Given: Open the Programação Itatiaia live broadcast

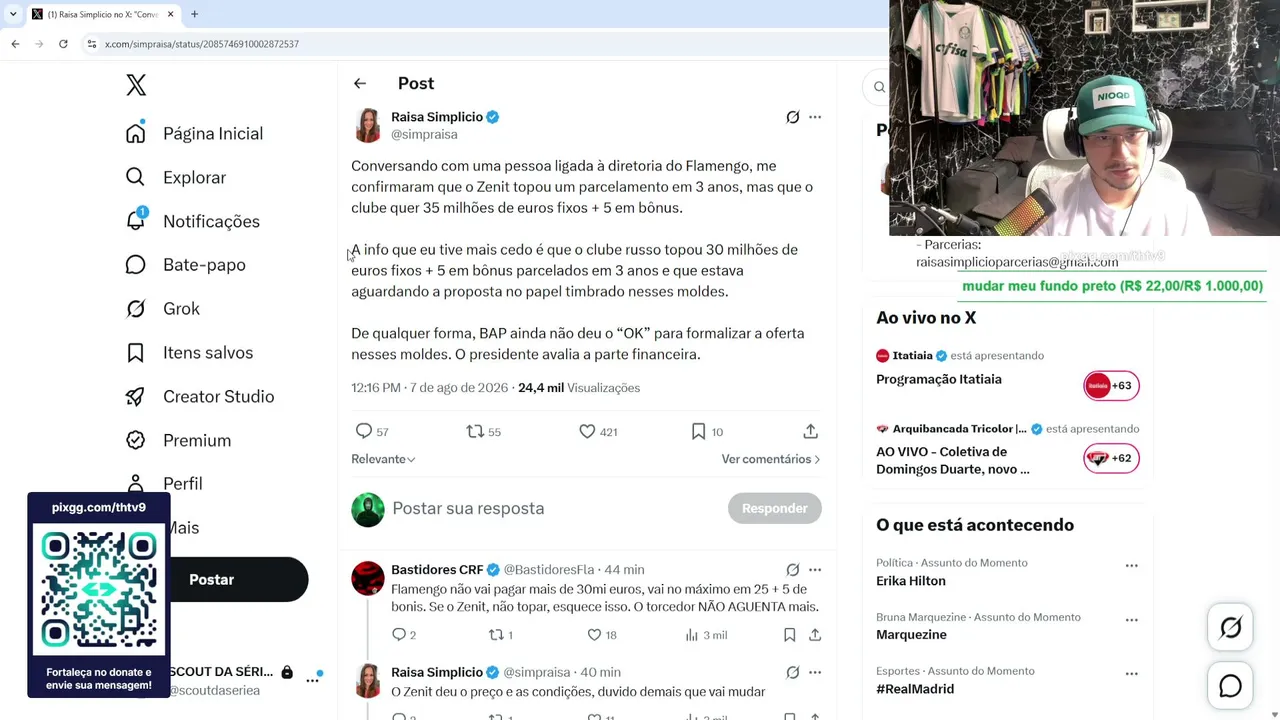Looking at the screenshot, I should click(x=939, y=380).
